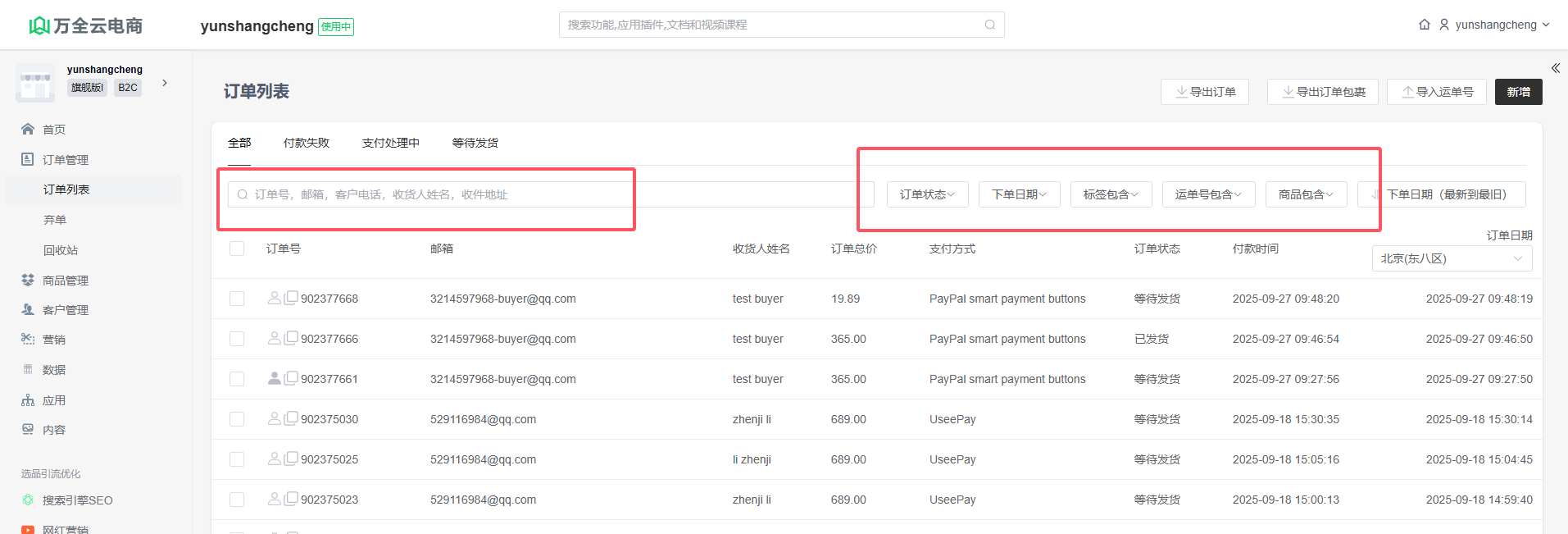Open 商品管理 in the sidebar

pyautogui.click(x=65, y=281)
